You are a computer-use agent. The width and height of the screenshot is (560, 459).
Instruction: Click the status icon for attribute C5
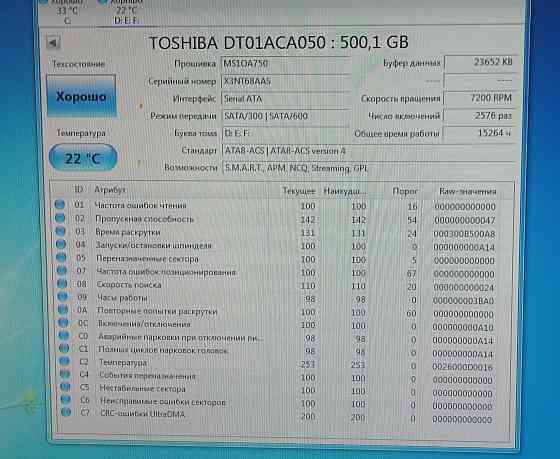coord(65,387)
